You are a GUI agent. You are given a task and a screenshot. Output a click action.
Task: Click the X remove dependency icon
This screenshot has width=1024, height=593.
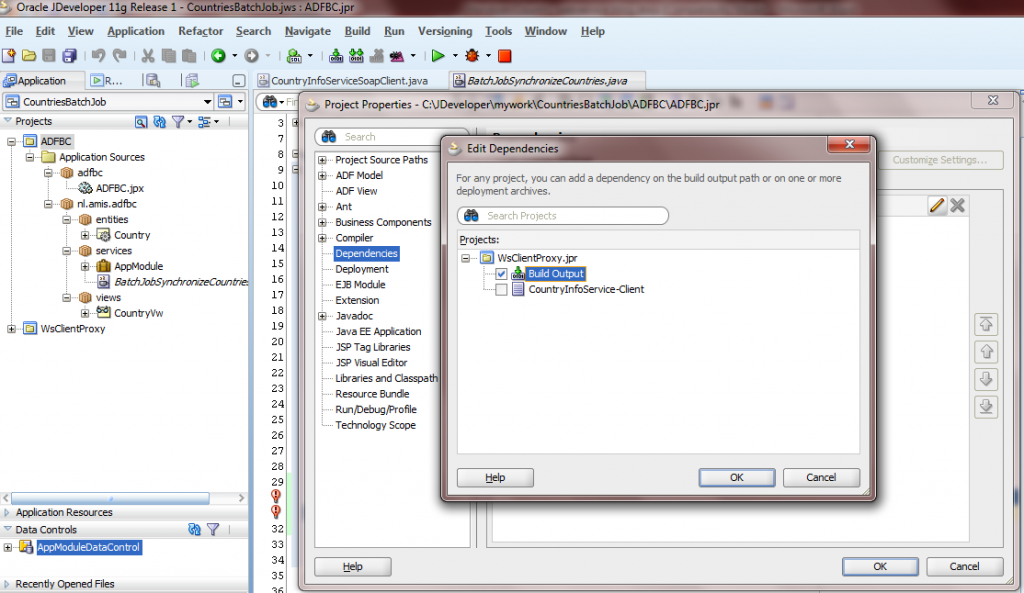[957, 205]
